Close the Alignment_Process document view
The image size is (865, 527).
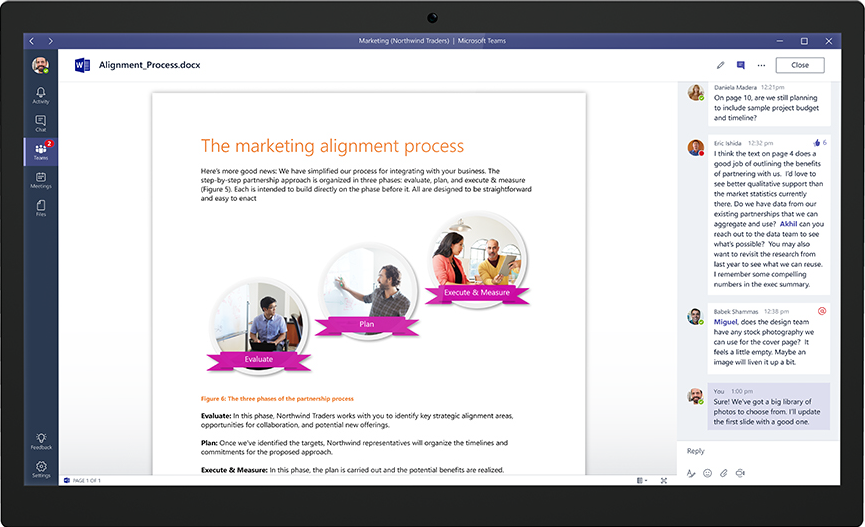(x=799, y=65)
